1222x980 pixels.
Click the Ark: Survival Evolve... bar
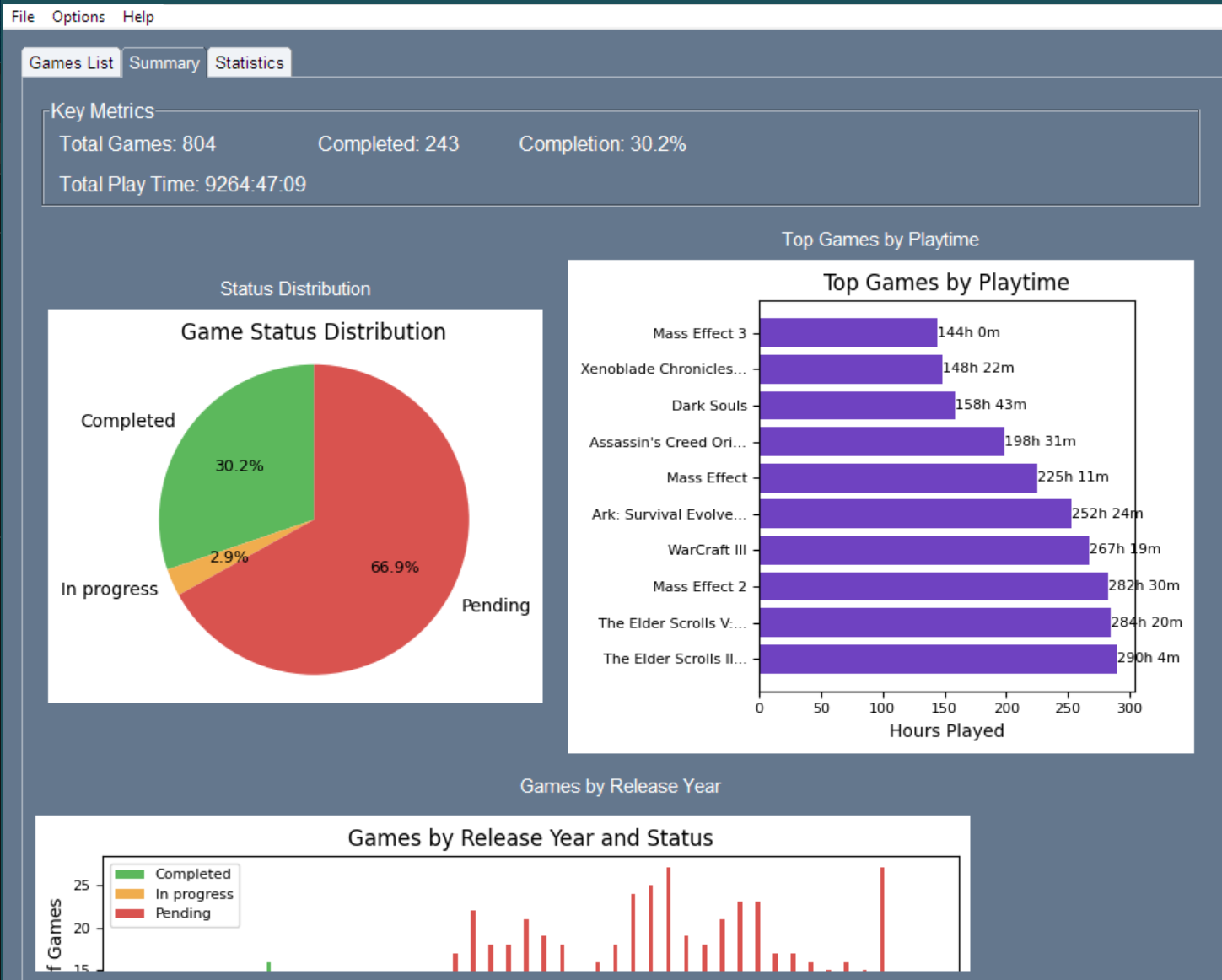click(x=915, y=514)
